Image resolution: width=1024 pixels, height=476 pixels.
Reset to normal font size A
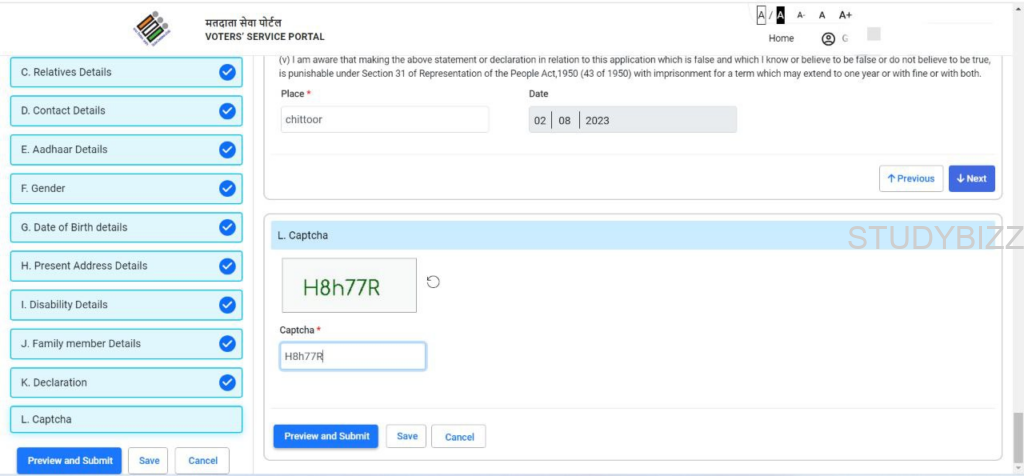coord(822,15)
